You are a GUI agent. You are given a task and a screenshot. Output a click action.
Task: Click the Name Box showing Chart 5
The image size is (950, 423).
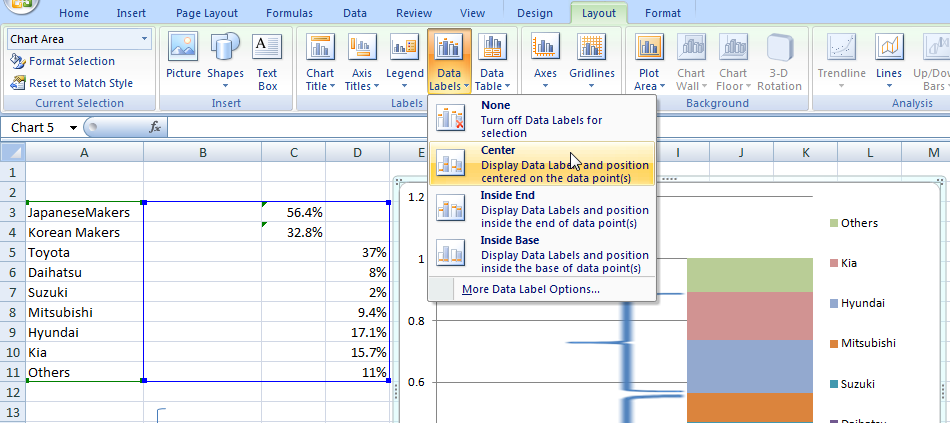click(33, 127)
